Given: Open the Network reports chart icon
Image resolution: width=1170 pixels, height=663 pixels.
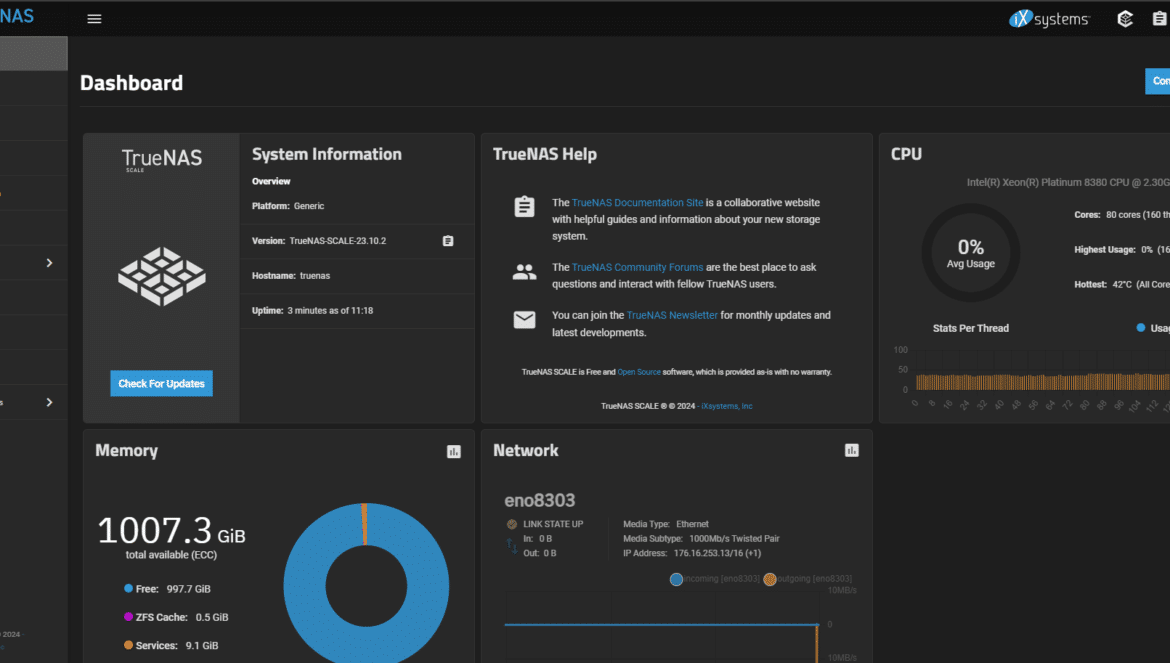Looking at the screenshot, I should tap(851, 450).
